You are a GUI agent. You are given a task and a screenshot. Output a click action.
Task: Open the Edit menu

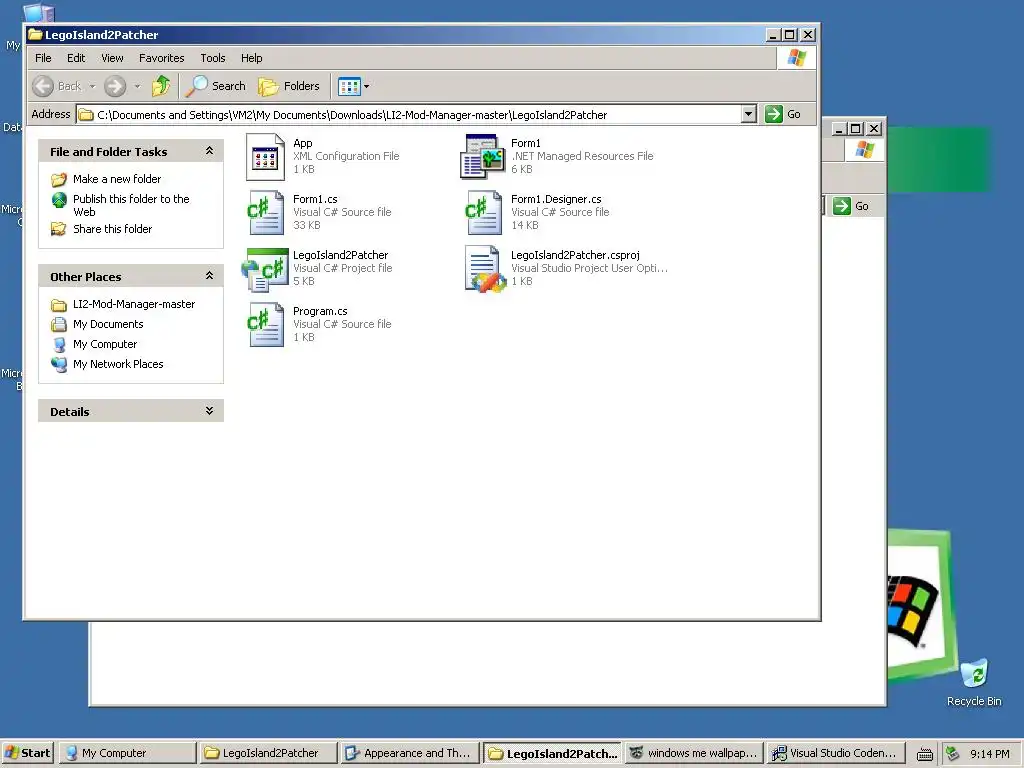[76, 58]
